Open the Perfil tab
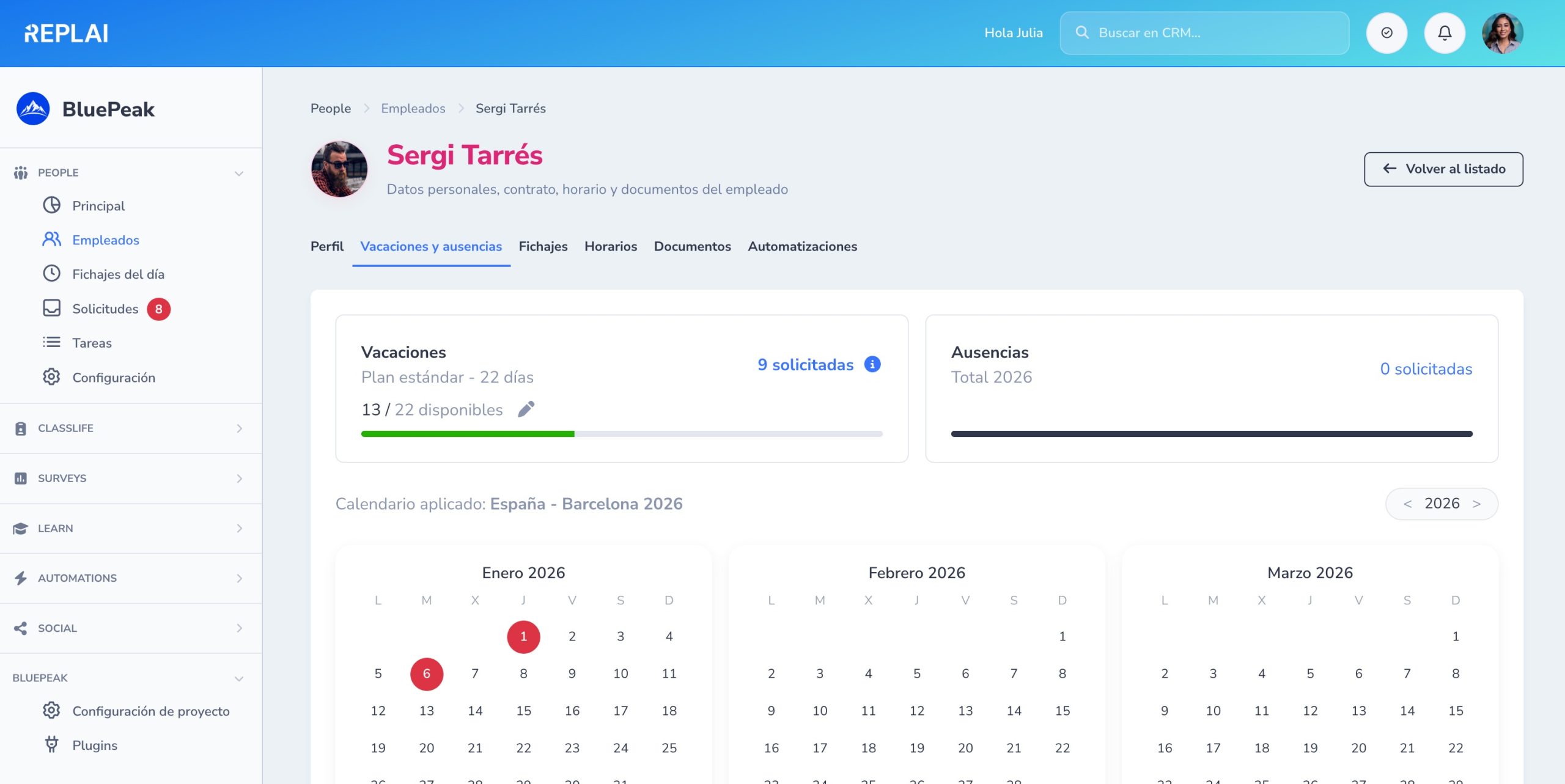The height and width of the screenshot is (784, 1565). pyautogui.click(x=327, y=246)
